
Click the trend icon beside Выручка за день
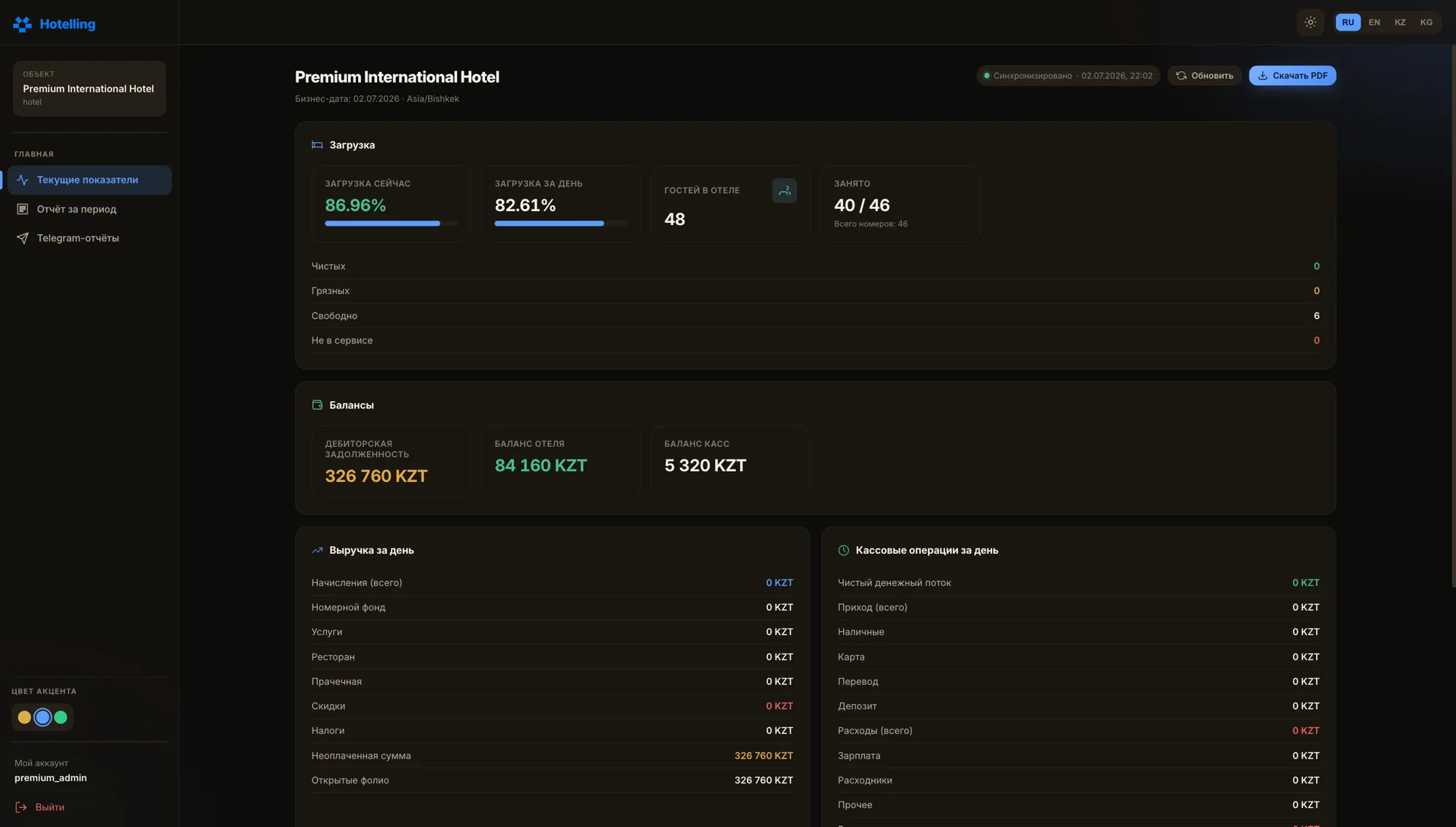(x=317, y=550)
